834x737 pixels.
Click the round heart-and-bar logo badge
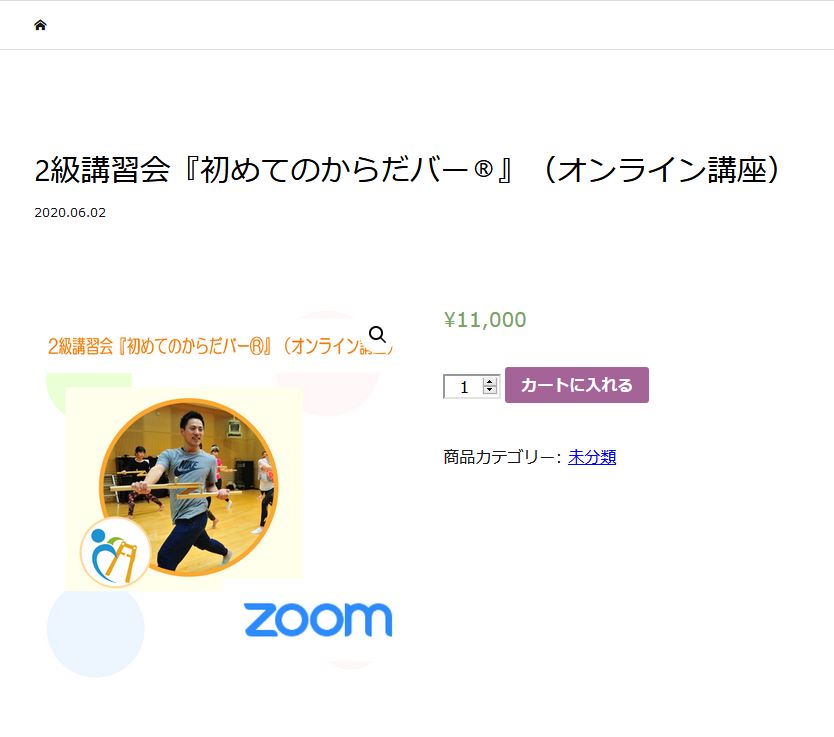click(115, 552)
